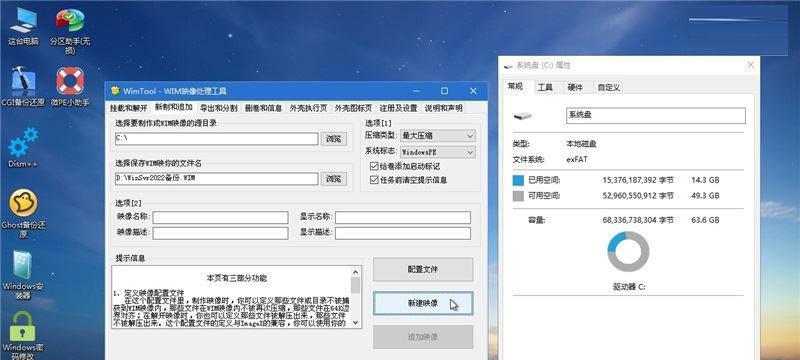Click exFAT file system value

pos(577,160)
